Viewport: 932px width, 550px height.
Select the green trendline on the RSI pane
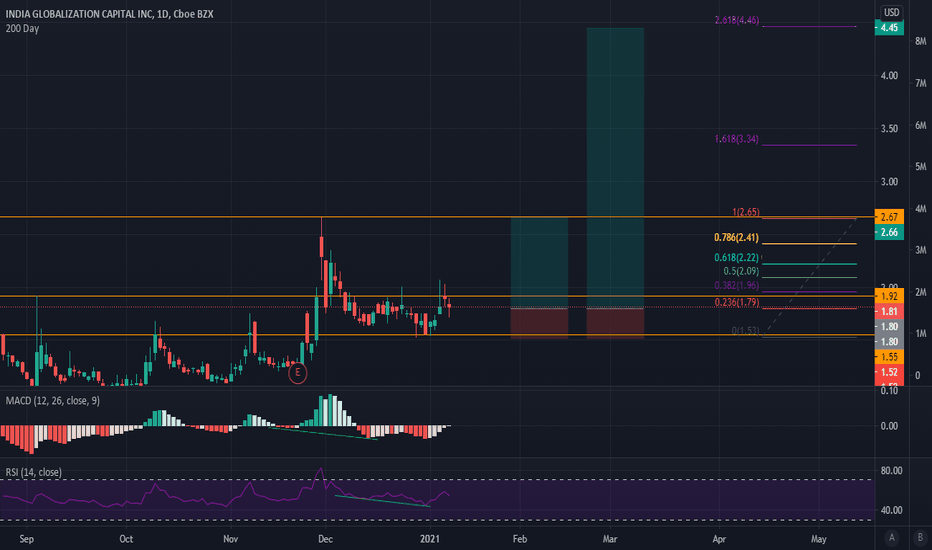click(382, 501)
